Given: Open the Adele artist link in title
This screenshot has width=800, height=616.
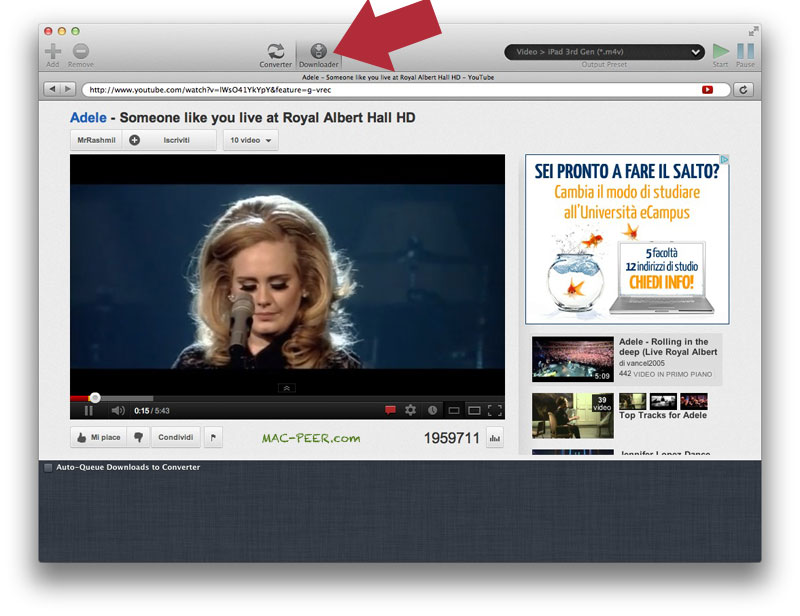Looking at the screenshot, I should pyautogui.click(x=88, y=118).
